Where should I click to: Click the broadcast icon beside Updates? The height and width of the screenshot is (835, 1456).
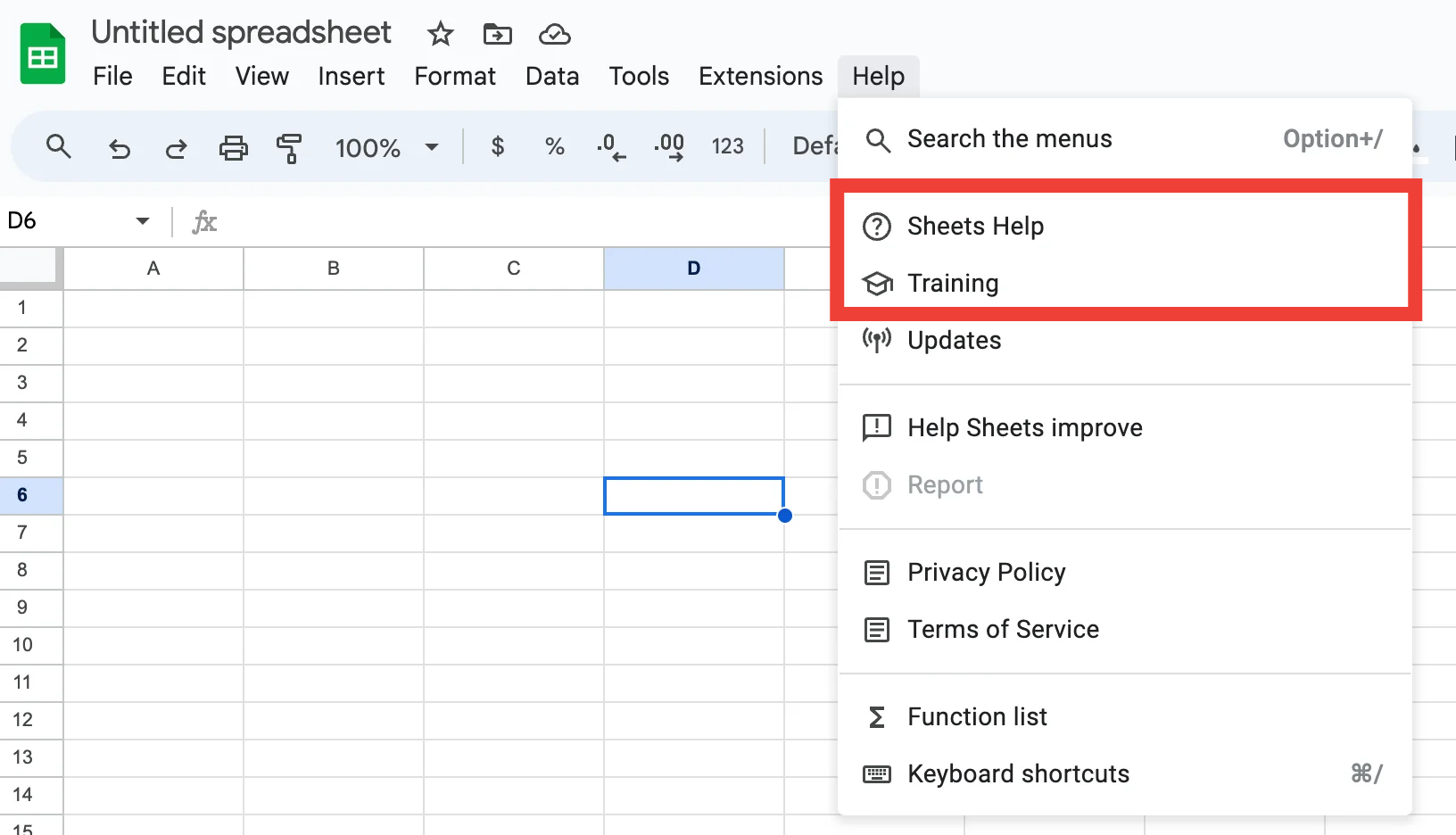[x=877, y=340]
